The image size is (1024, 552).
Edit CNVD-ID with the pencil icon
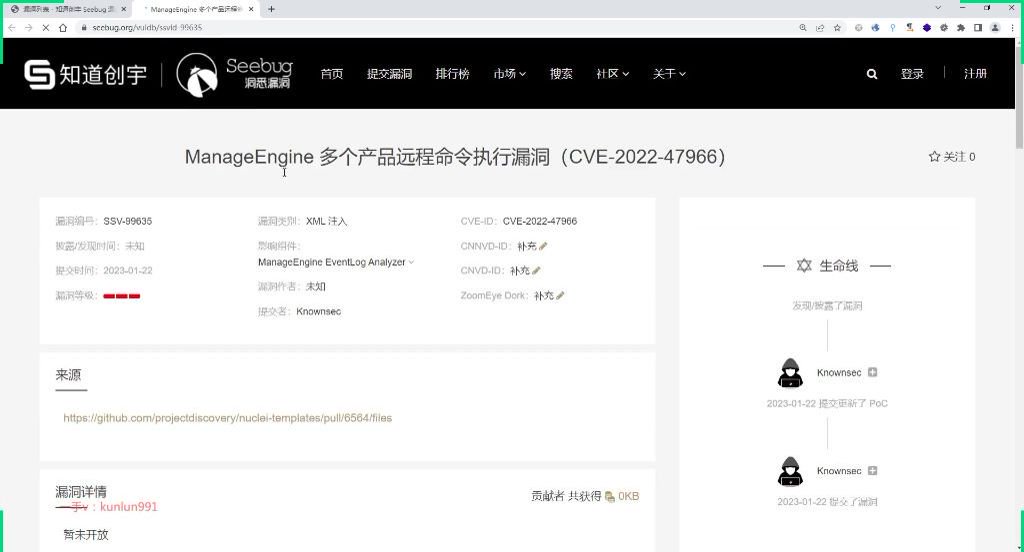(536, 270)
